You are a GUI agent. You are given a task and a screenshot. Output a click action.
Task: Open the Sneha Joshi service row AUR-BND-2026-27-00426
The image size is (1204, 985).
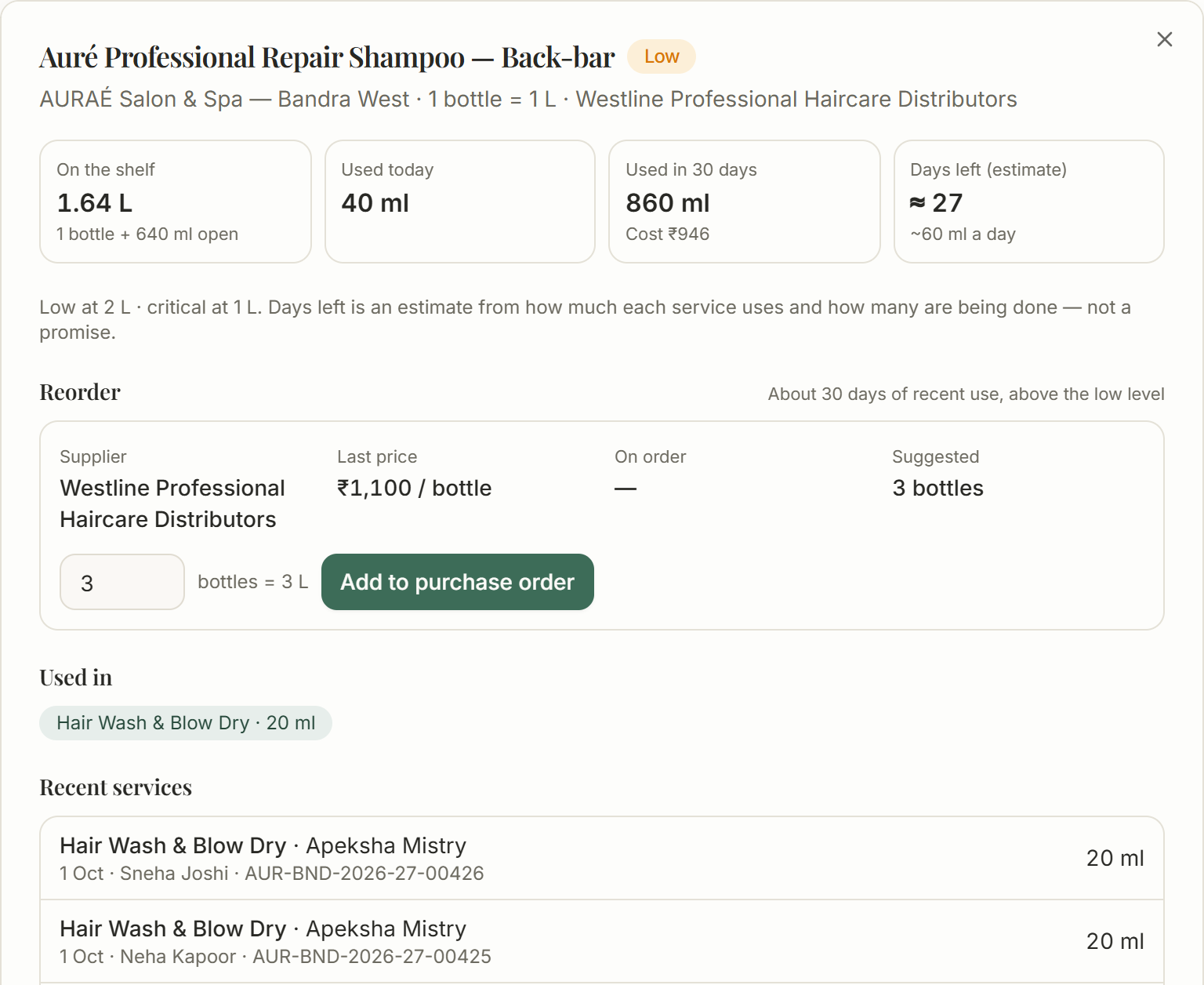click(602, 858)
